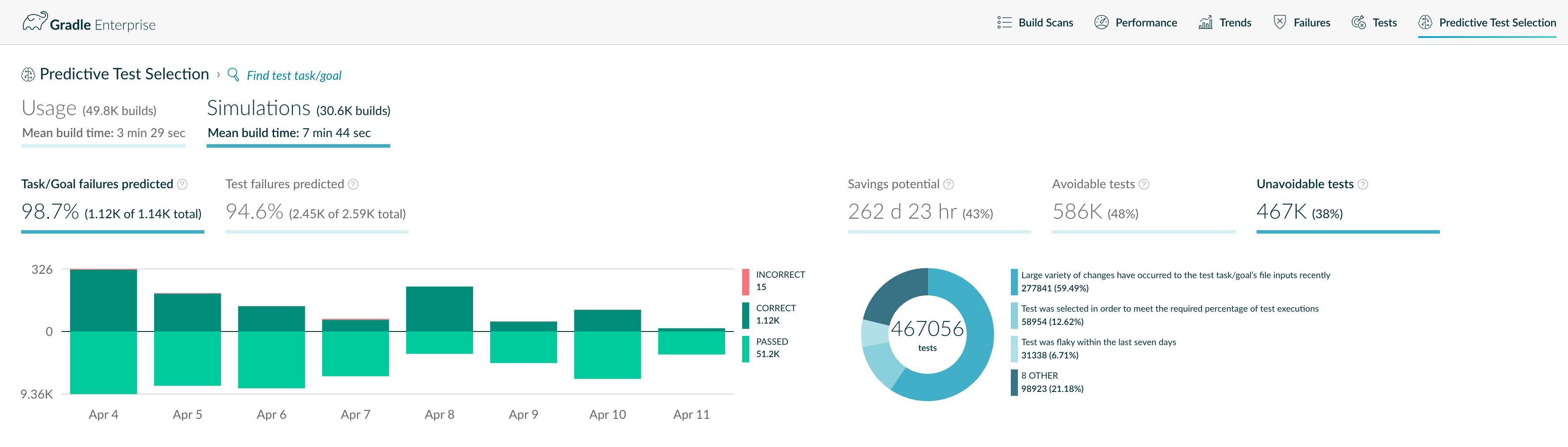This screenshot has width=1568, height=447.
Task: Select the Simulations tab
Action: click(298, 121)
